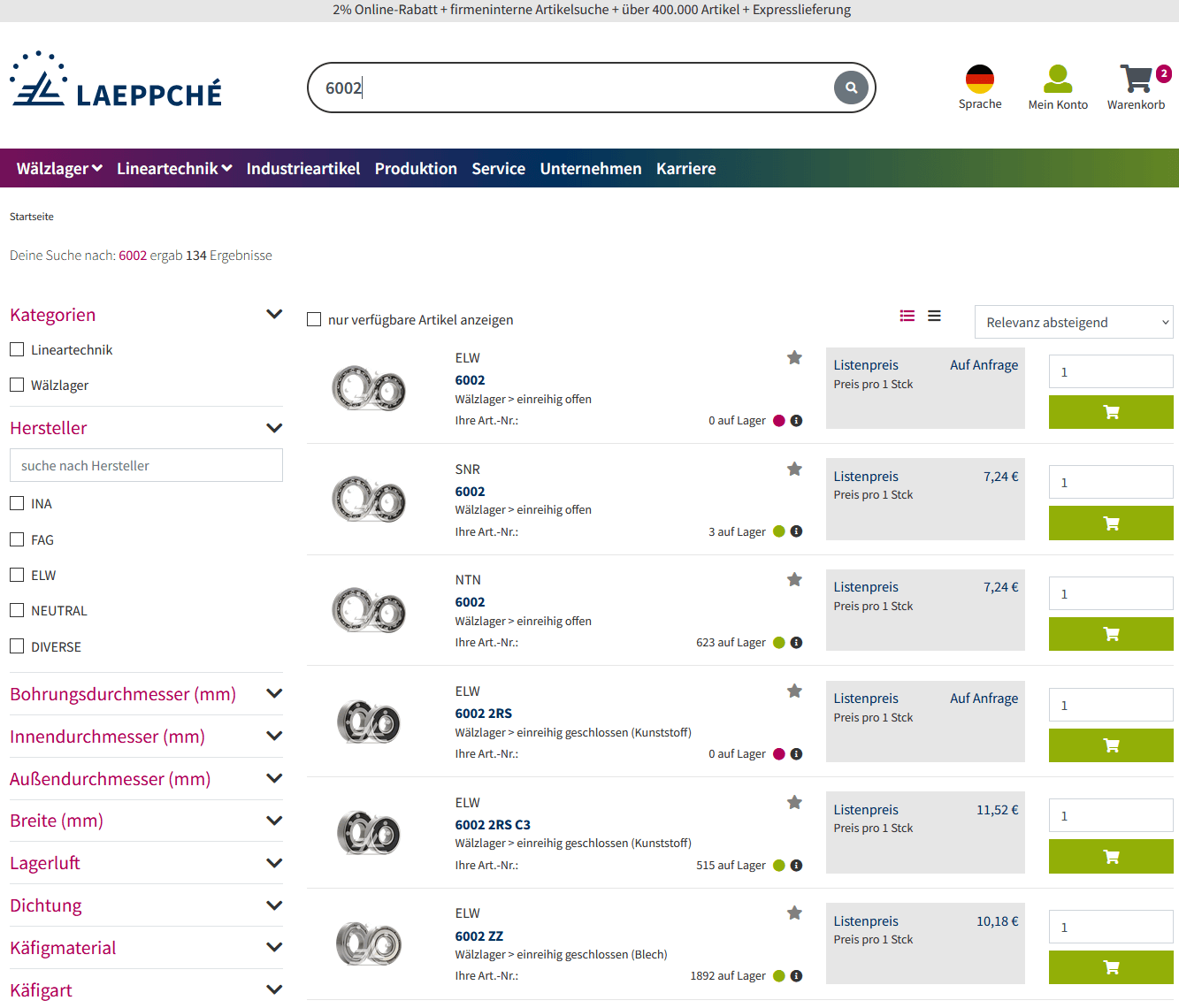Open the Warenkorb shopping cart icon
The height and width of the screenshot is (1008, 1179).
pyautogui.click(x=1137, y=79)
